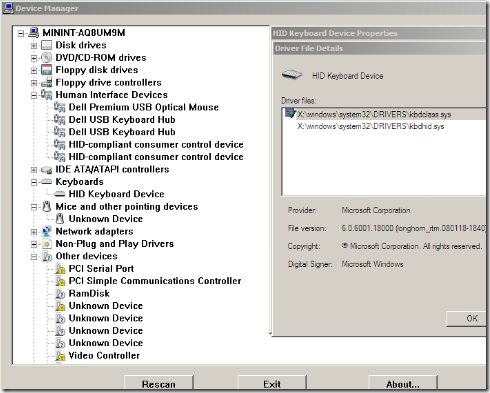Select the Video Controller row
Viewport: 490px width, 393px height.
coord(104,356)
